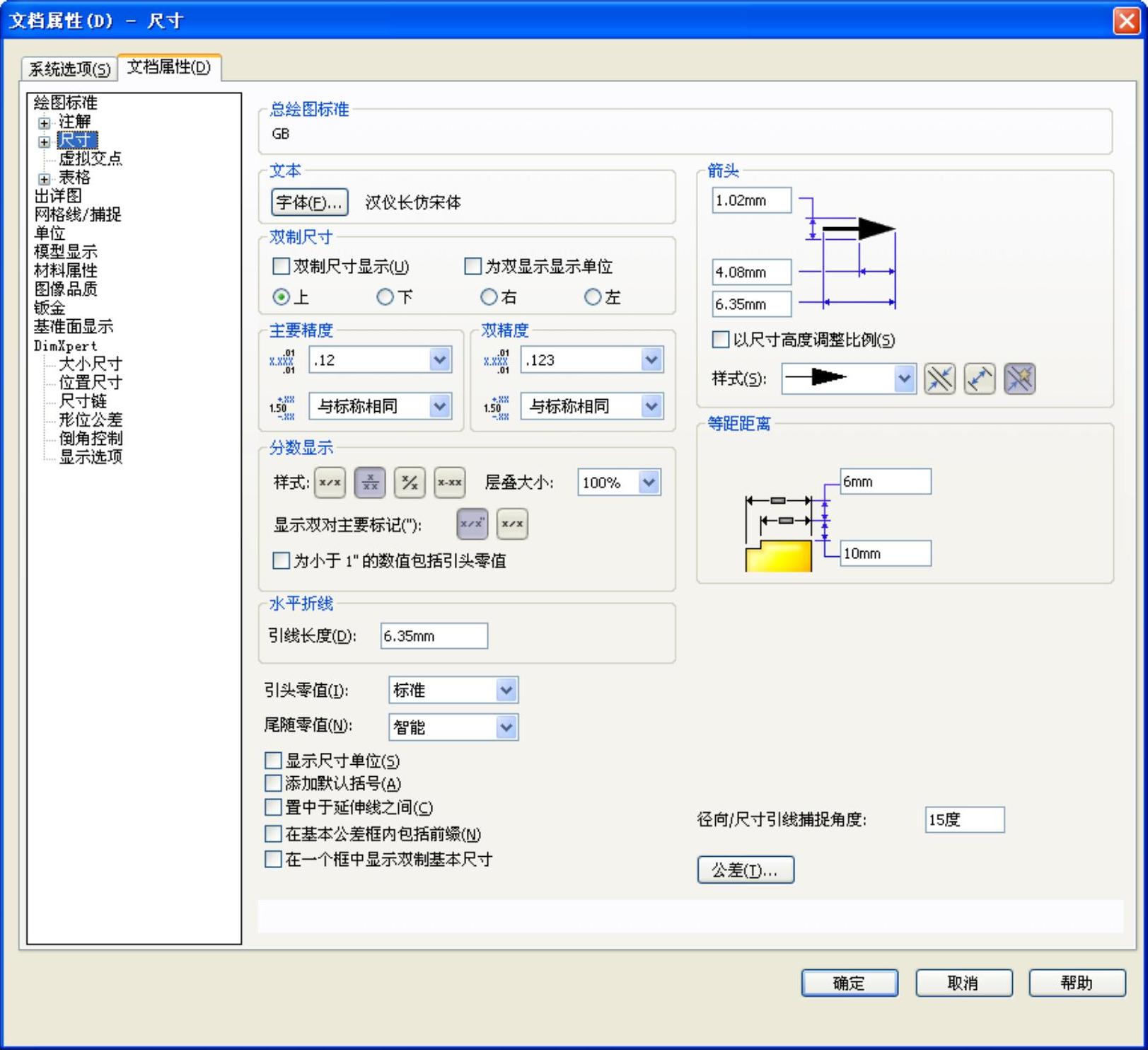The image size is (1148, 1050).
Task: Check 显示尺寸单位 option
Action: (x=273, y=761)
